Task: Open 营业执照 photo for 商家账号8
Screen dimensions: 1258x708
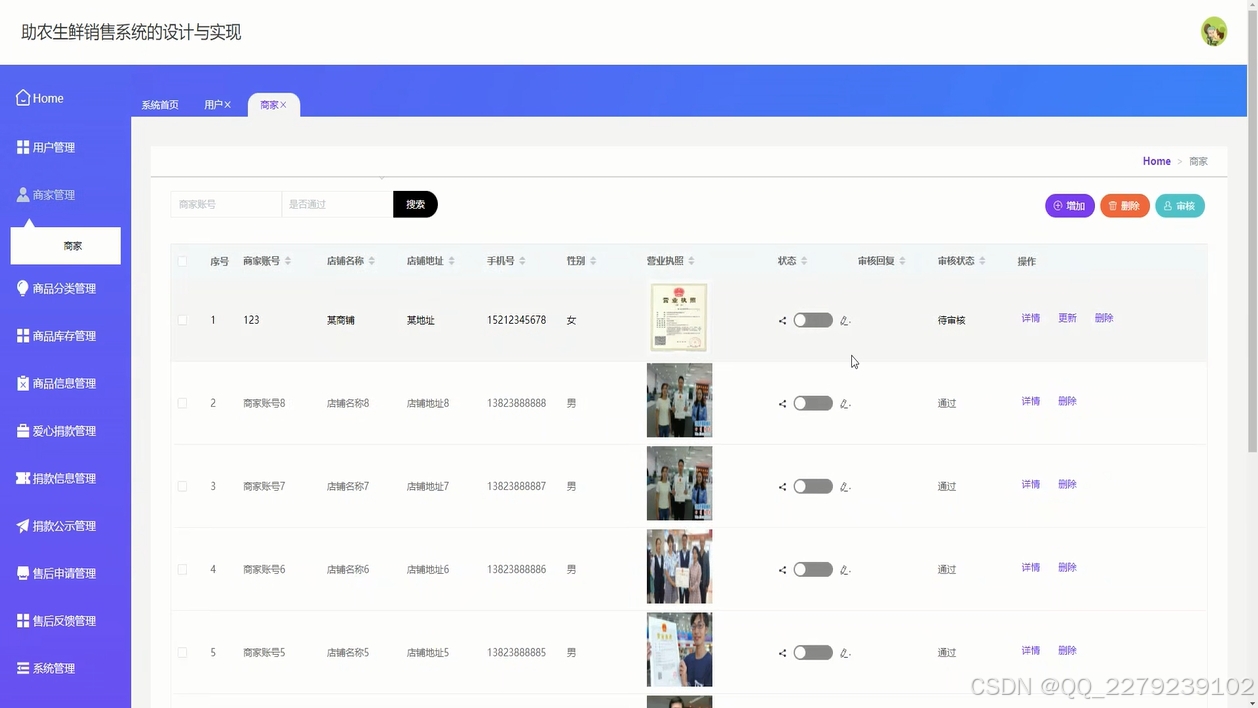Action: [x=679, y=400]
